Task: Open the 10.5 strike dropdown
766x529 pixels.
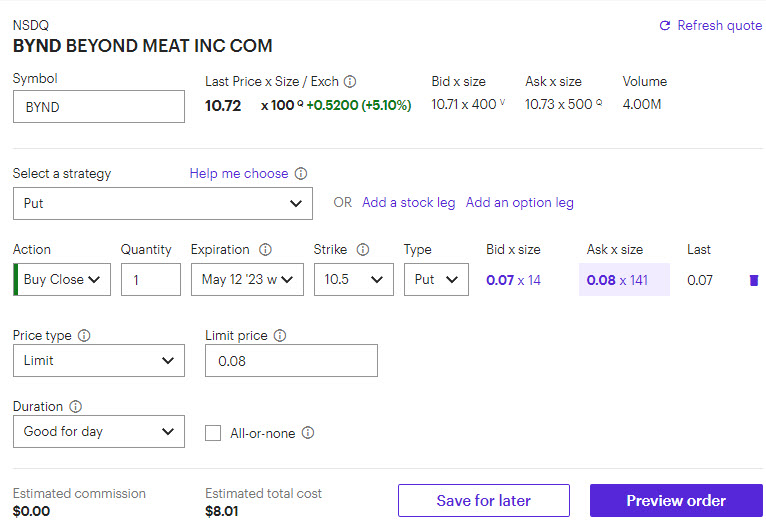Action: 354,280
